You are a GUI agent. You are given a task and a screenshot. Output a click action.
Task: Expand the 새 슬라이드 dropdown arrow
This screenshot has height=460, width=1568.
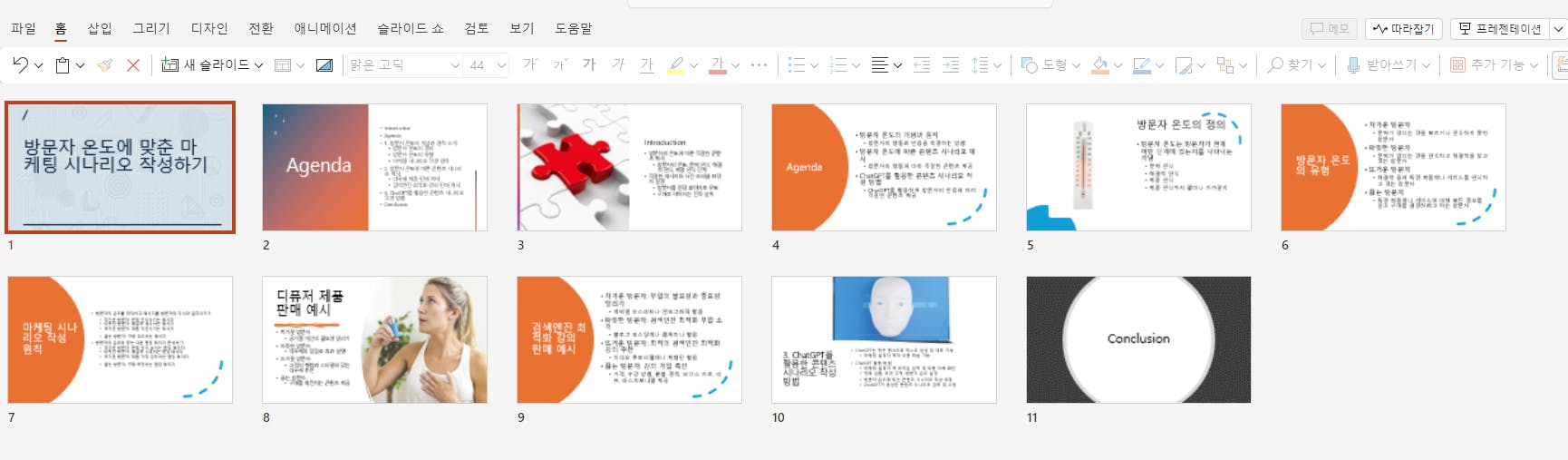(x=258, y=65)
